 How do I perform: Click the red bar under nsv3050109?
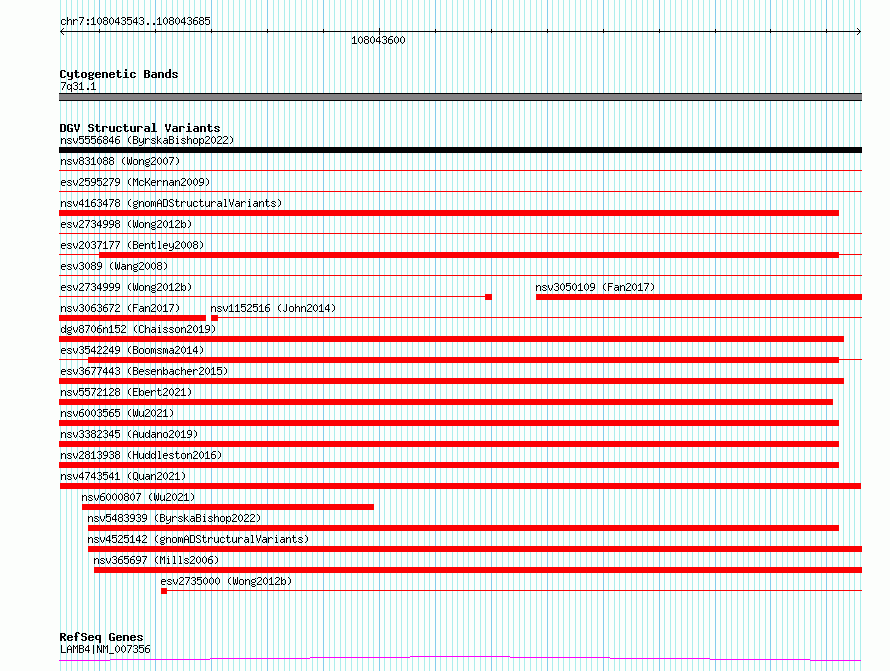click(699, 297)
